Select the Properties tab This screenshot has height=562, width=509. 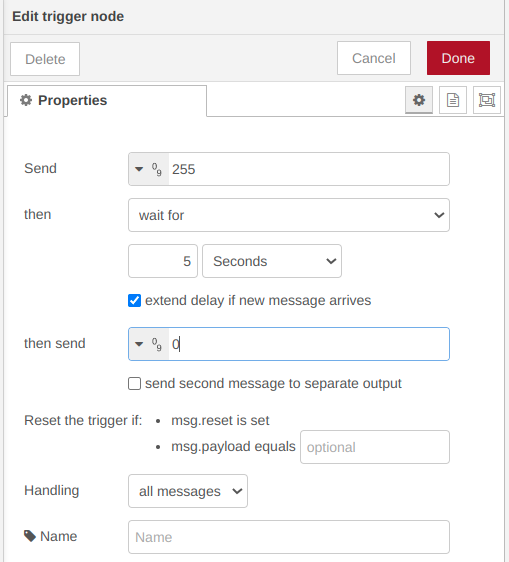tap(107, 101)
